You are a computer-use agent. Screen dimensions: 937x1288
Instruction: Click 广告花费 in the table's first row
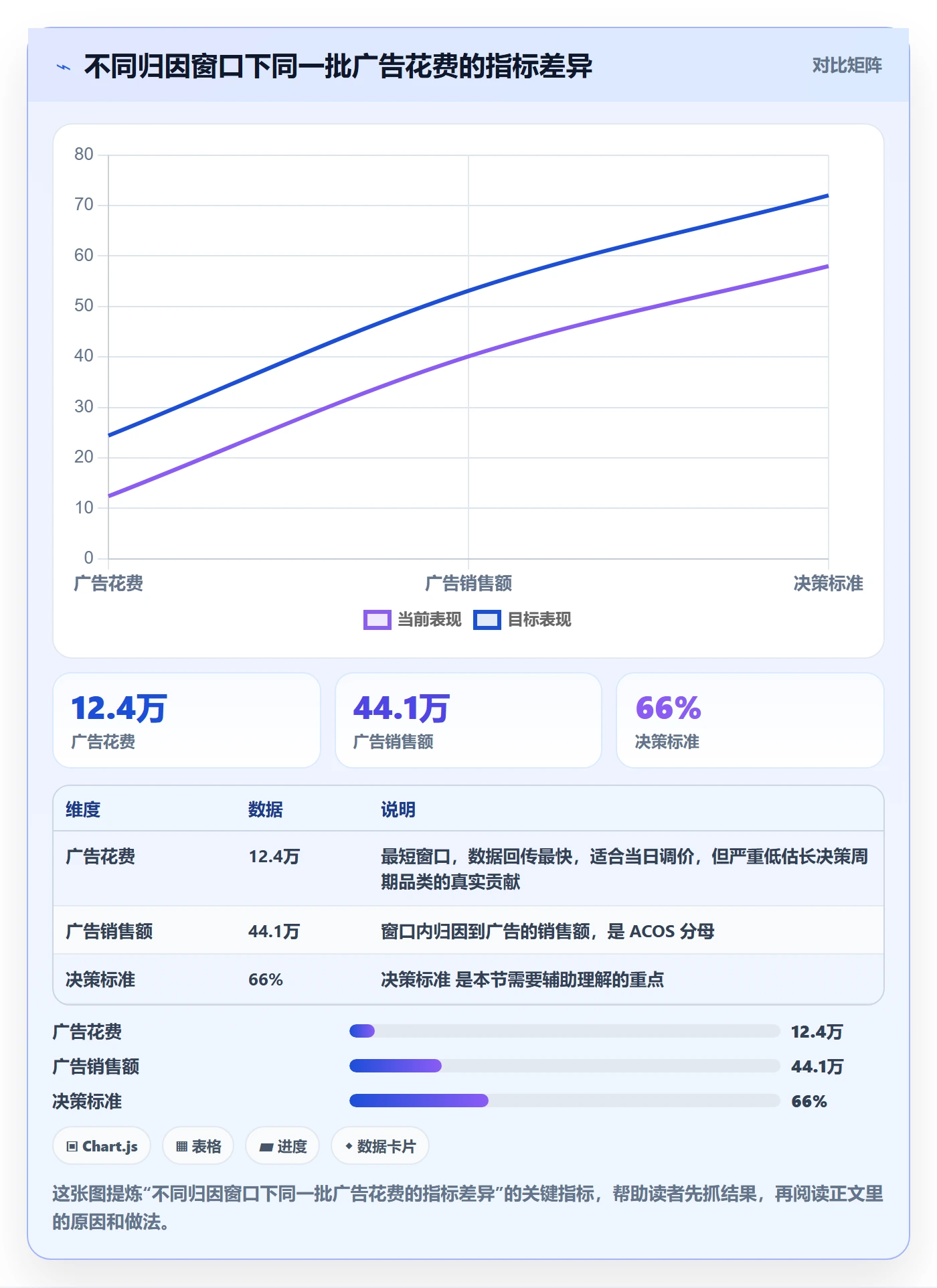tap(100, 856)
